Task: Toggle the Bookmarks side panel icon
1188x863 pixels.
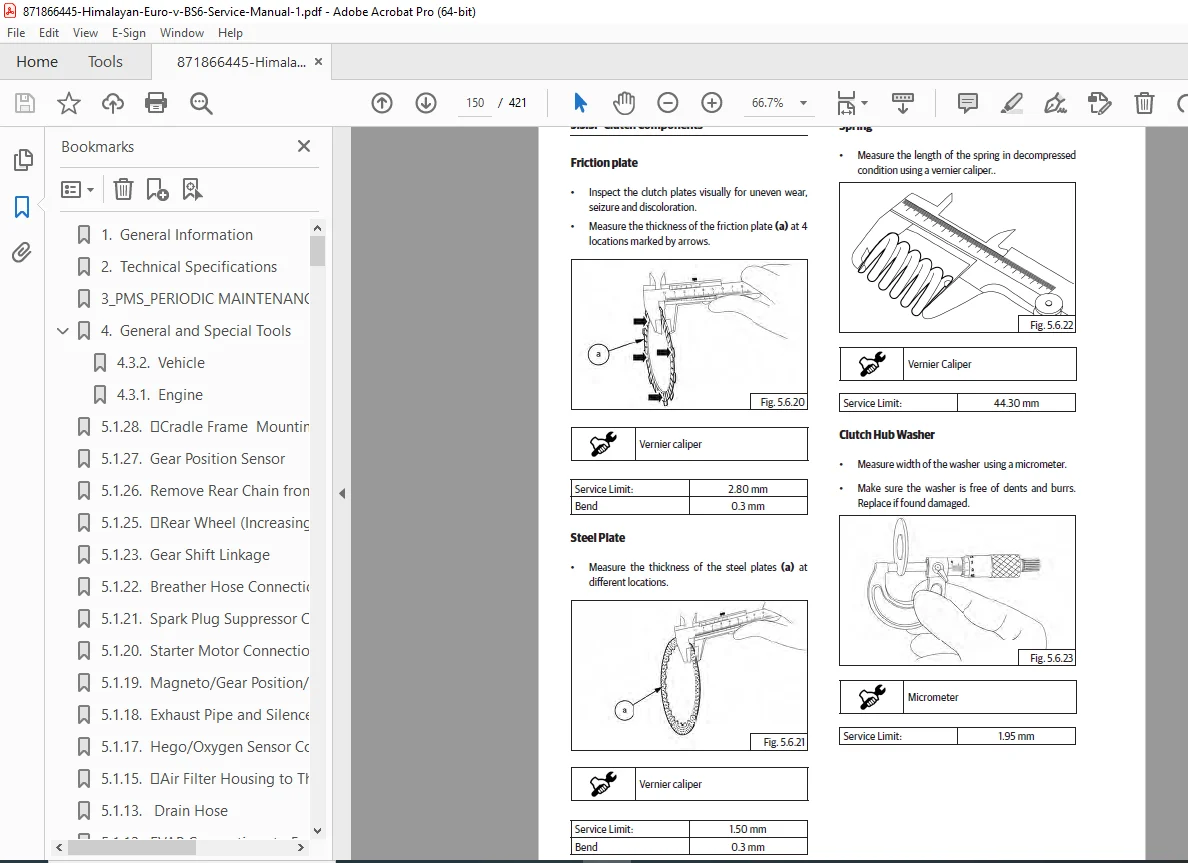Action: 22,206
